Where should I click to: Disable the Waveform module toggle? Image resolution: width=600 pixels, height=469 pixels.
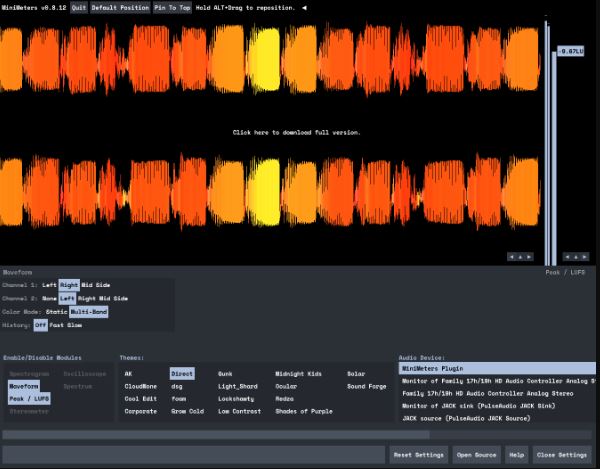pos(24,386)
